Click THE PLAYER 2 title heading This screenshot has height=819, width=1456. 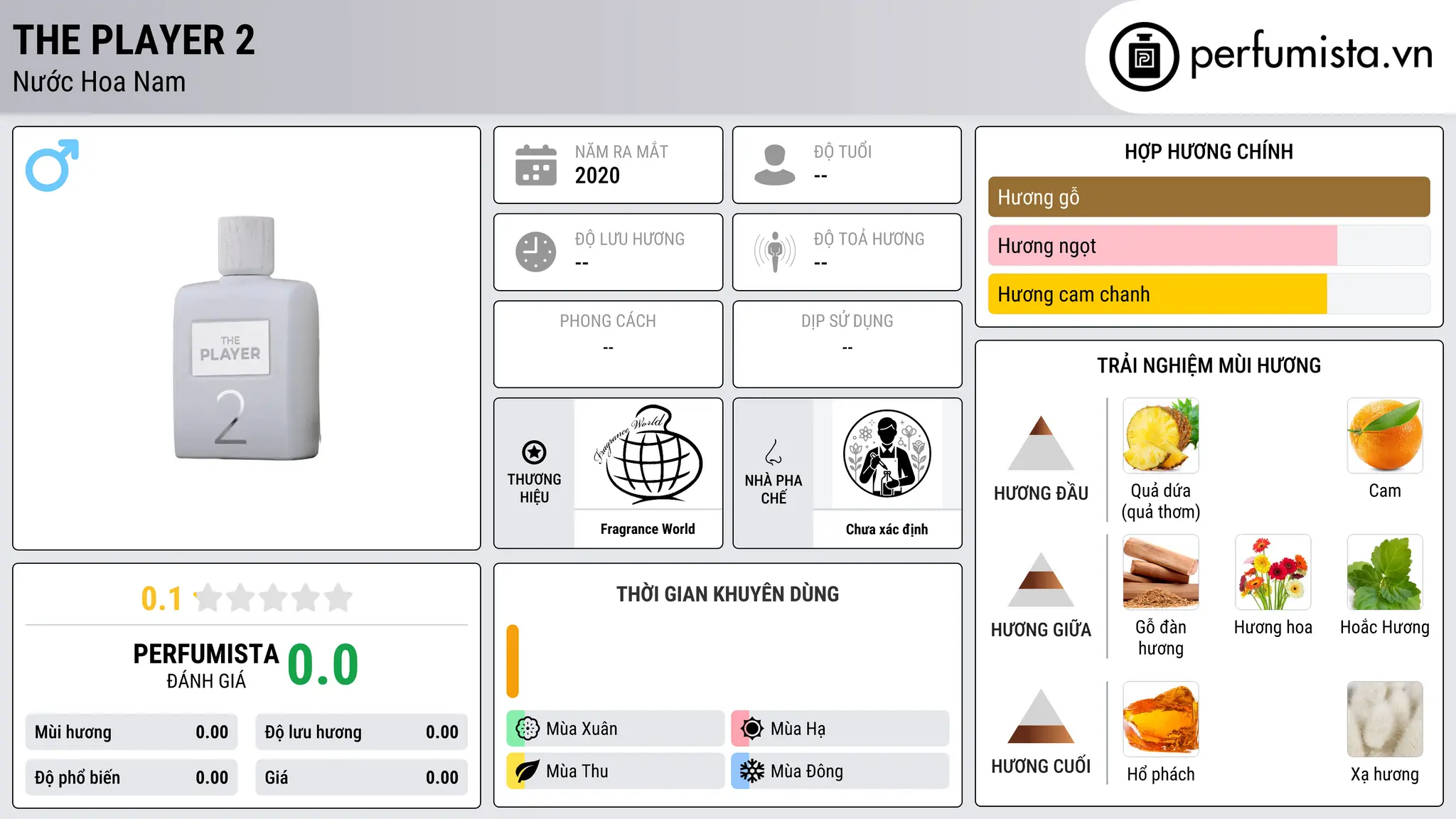point(134,40)
